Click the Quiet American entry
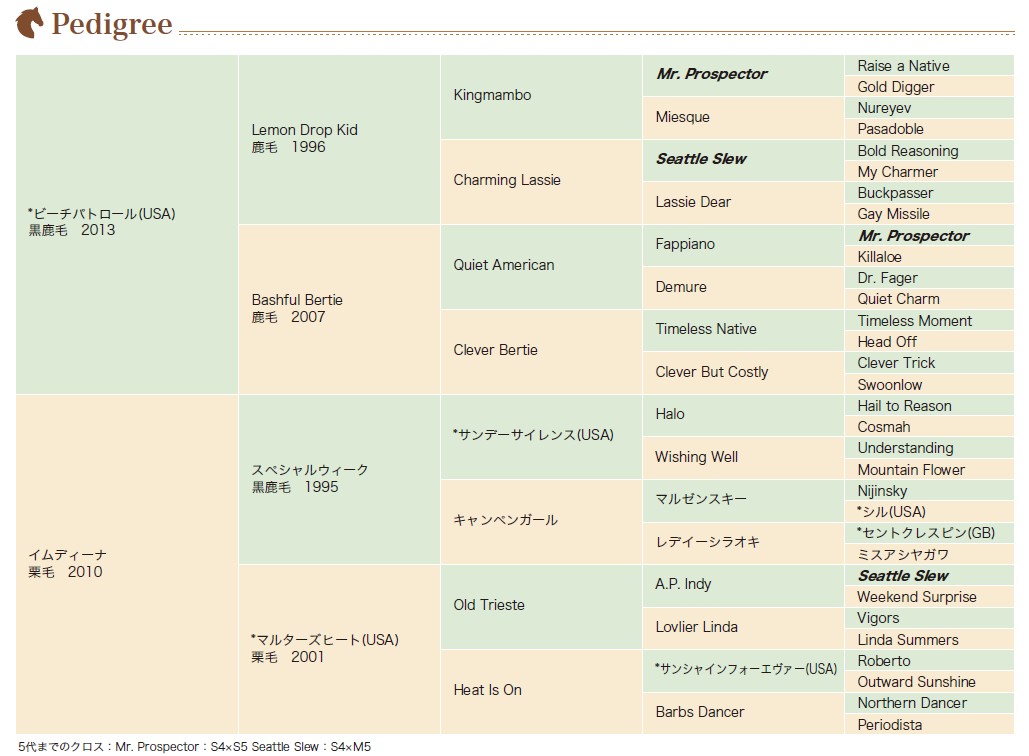 click(541, 267)
